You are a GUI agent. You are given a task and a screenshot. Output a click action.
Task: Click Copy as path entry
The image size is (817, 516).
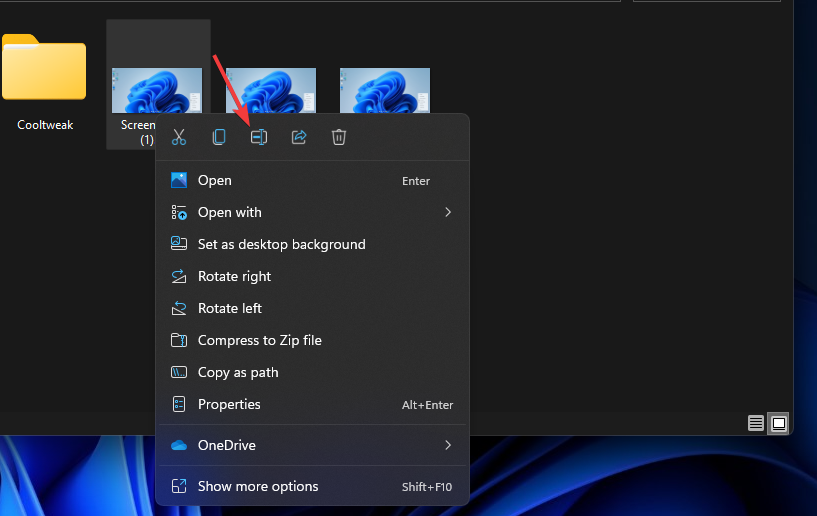tap(238, 372)
